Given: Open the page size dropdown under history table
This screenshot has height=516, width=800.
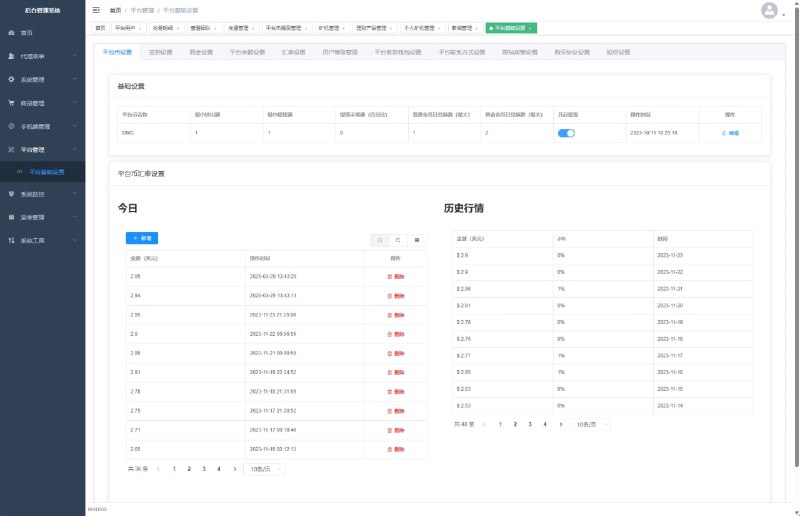Looking at the screenshot, I should (x=590, y=424).
